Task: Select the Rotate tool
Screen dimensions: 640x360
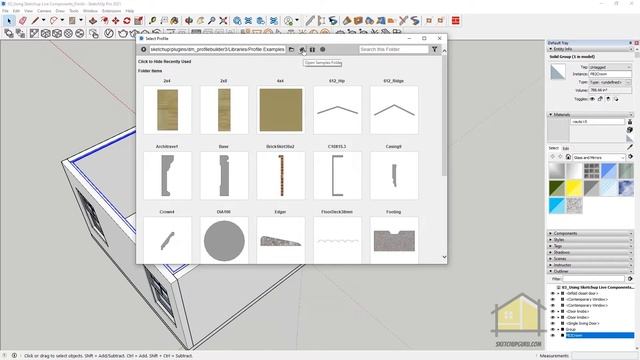Action: click(x=127, y=20)
